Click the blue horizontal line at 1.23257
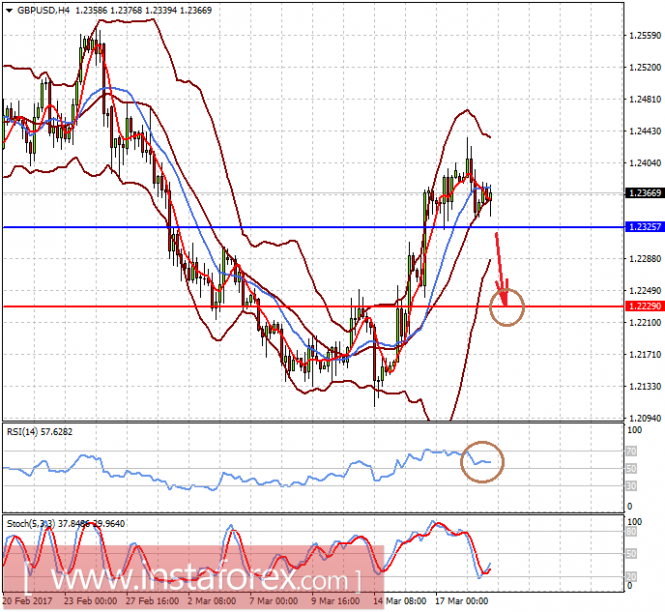The height and width of the screenshot is (612, 665). coord(314,227)
